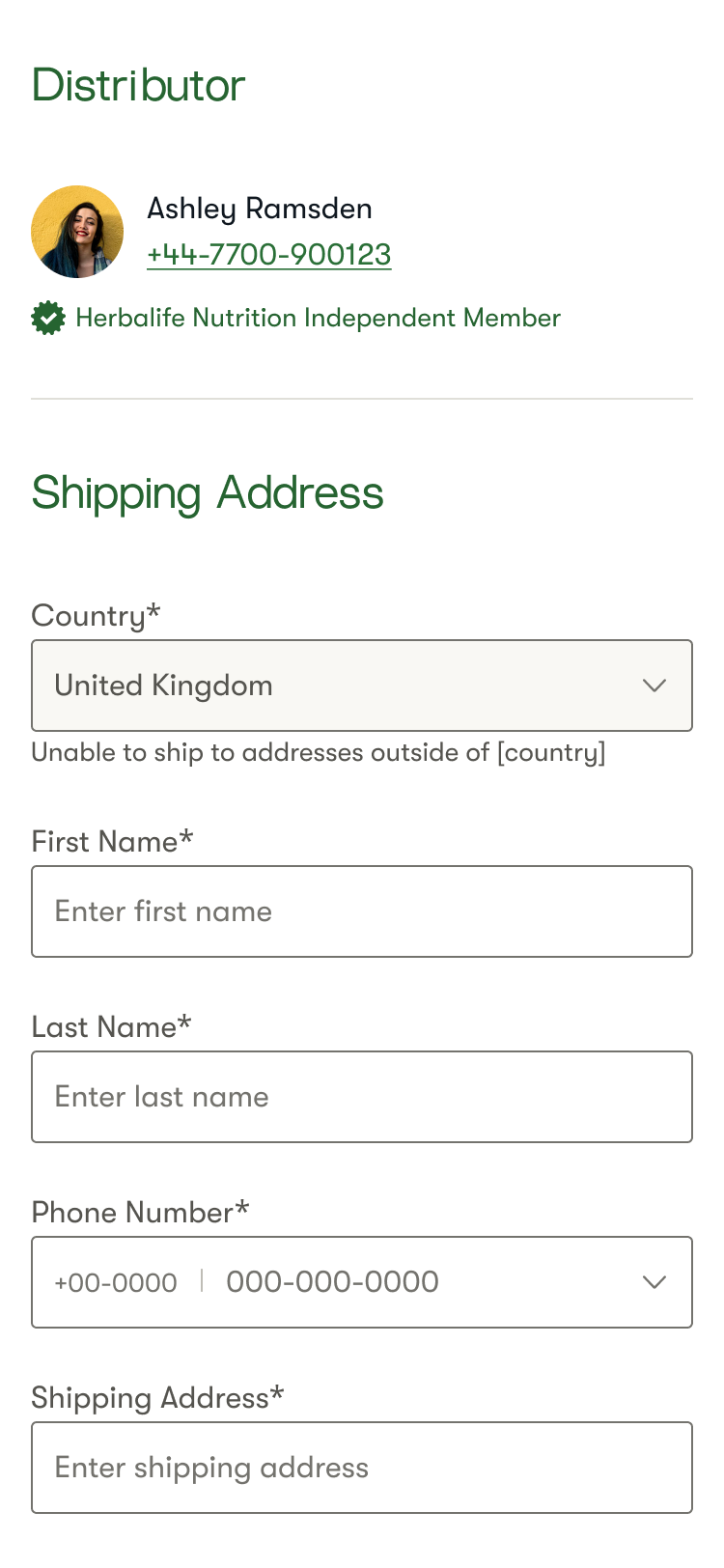Image resolution: width=724 pixels, height=1568 pixels.
Task: Click the verified checkmark badge icon
Action: 46,317
